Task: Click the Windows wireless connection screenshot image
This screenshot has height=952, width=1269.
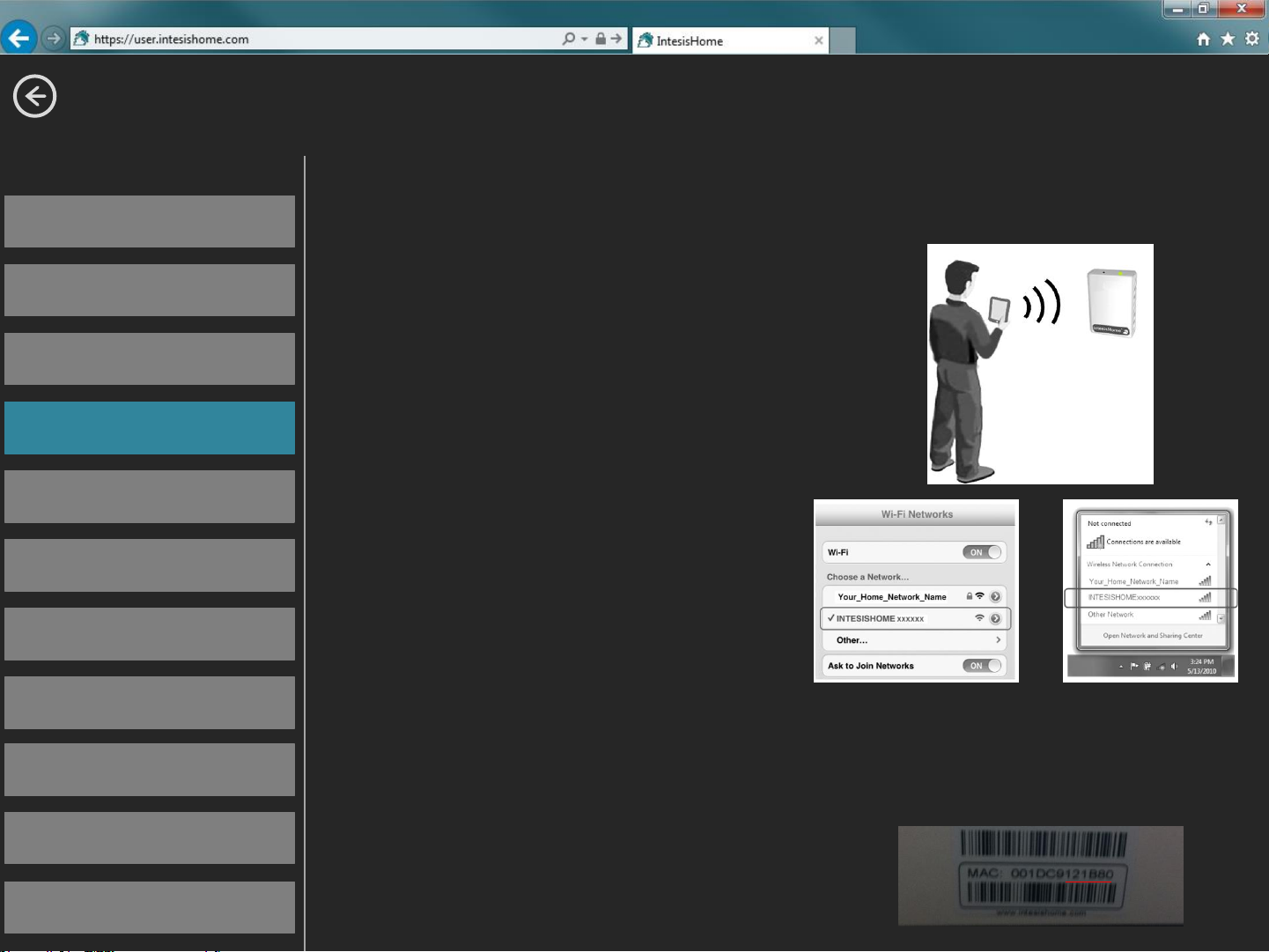Action: pos(1150,591)
